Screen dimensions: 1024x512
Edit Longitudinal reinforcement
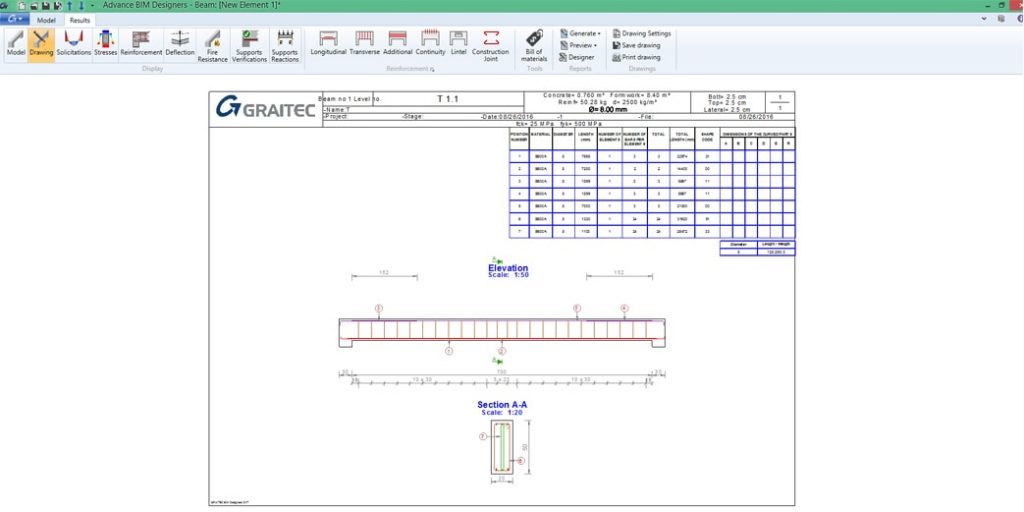tap(328, 45)
